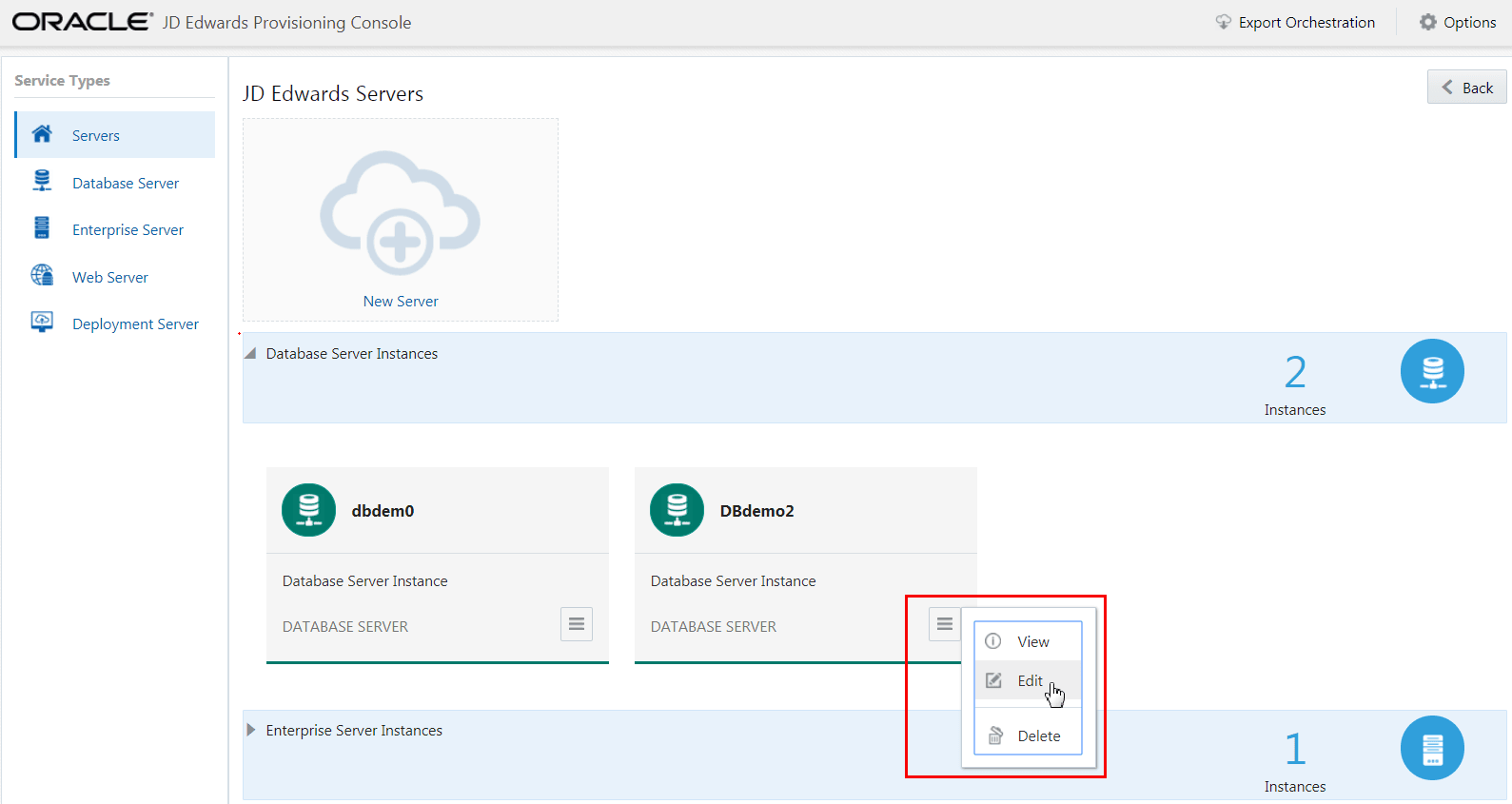Go back with the Back button

pos(1467,87)
